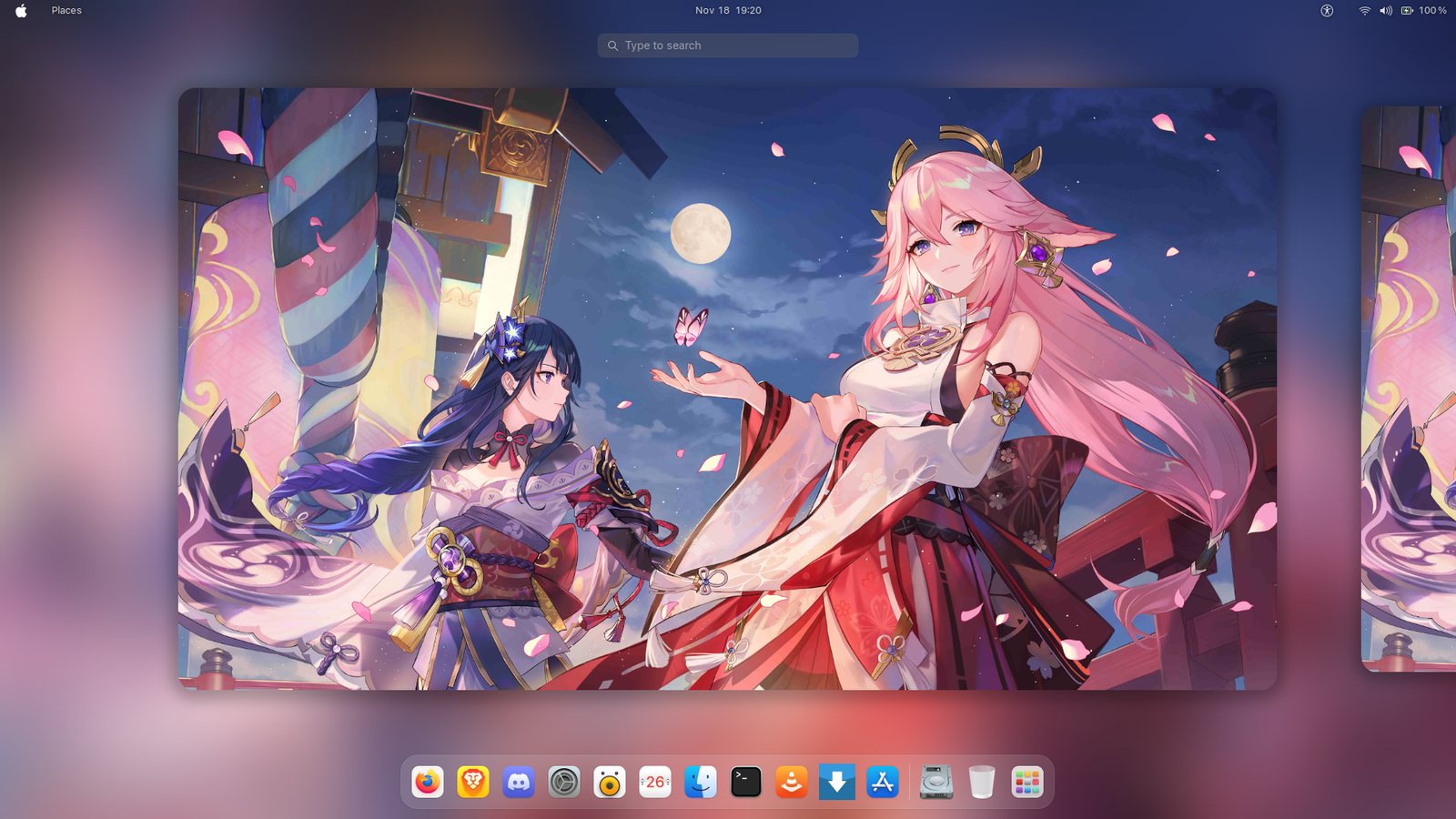The width and height of the screenshot is (1456, 819).
Task: Click the search magnifier icon
Action: point(612,45)
